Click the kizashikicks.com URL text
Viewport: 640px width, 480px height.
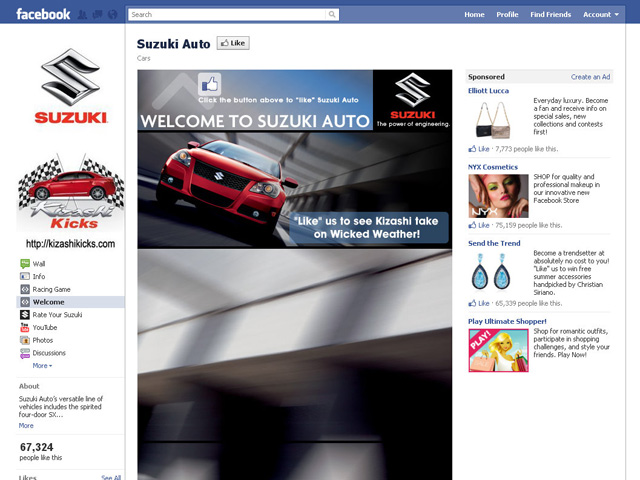click(70, 244)
